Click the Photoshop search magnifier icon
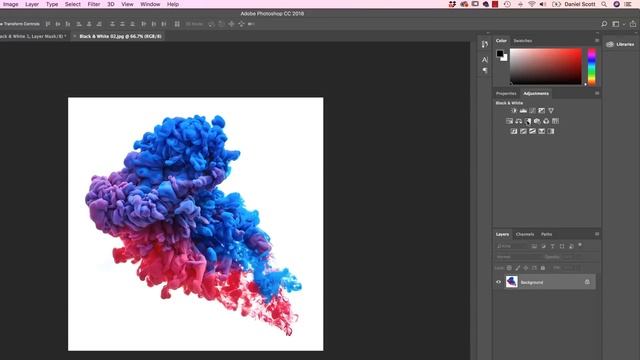640x360 pixels. tap(604, 24)
